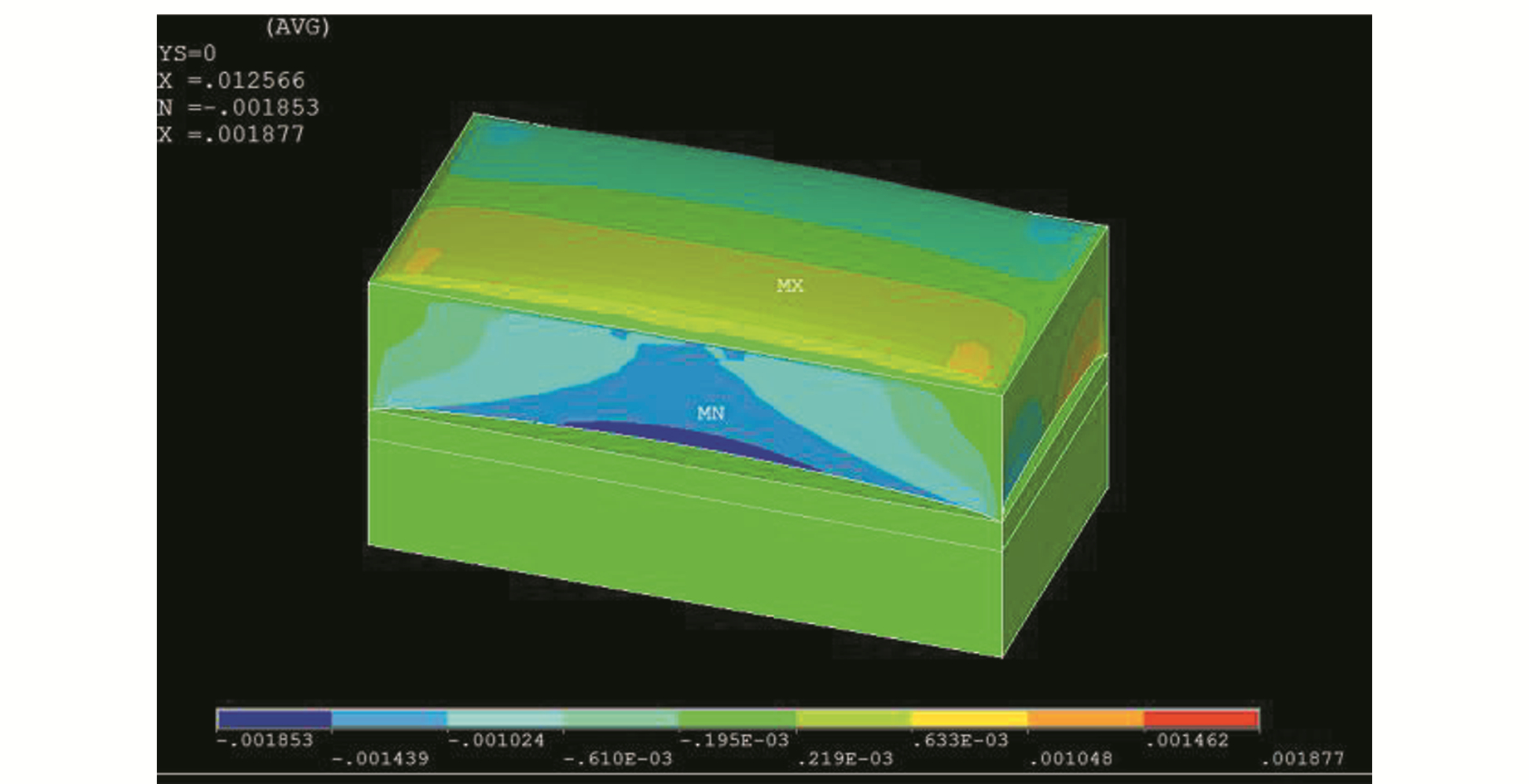Click the MN minimum marker on the model

710,413
